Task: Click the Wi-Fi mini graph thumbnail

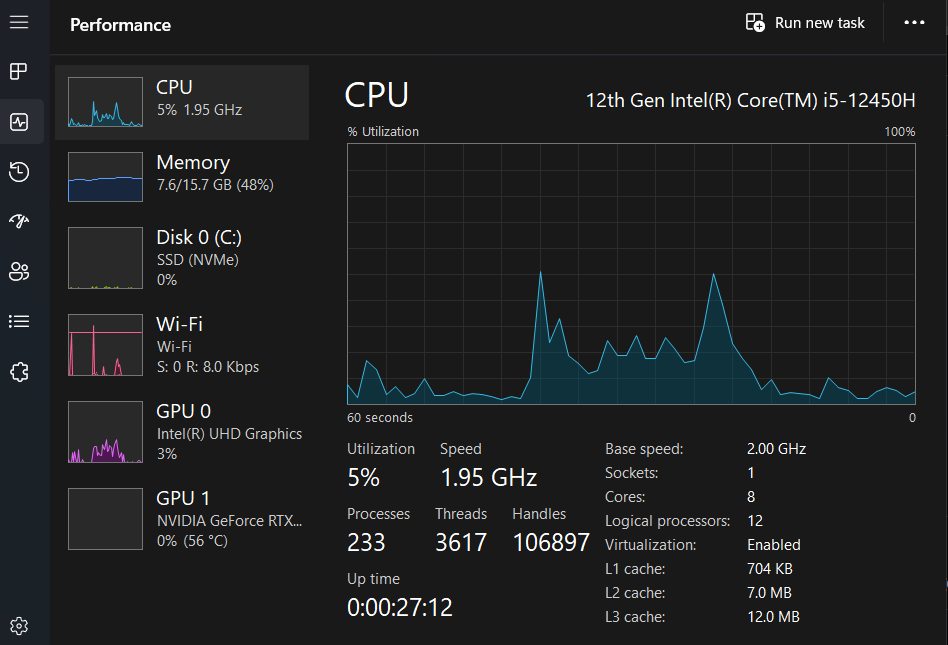Action: click(105, 345)
